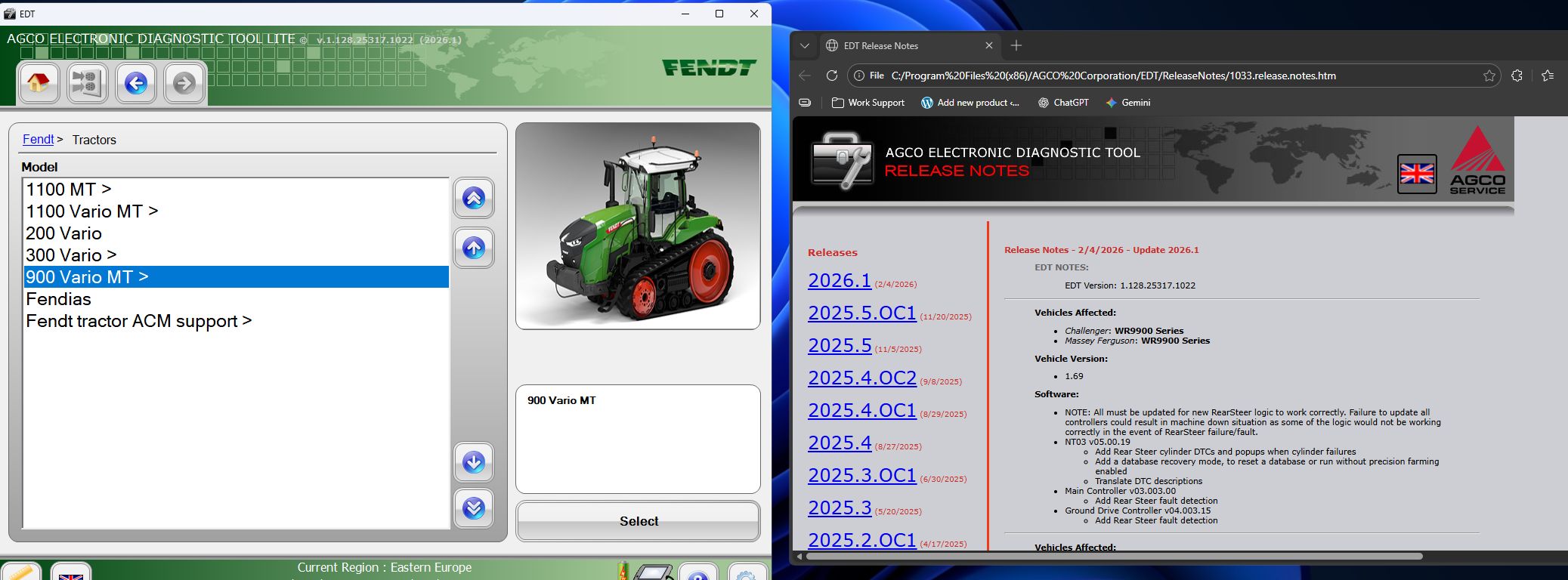Move list down with single down arrow
1568x580 pixels.
[474, 462]
